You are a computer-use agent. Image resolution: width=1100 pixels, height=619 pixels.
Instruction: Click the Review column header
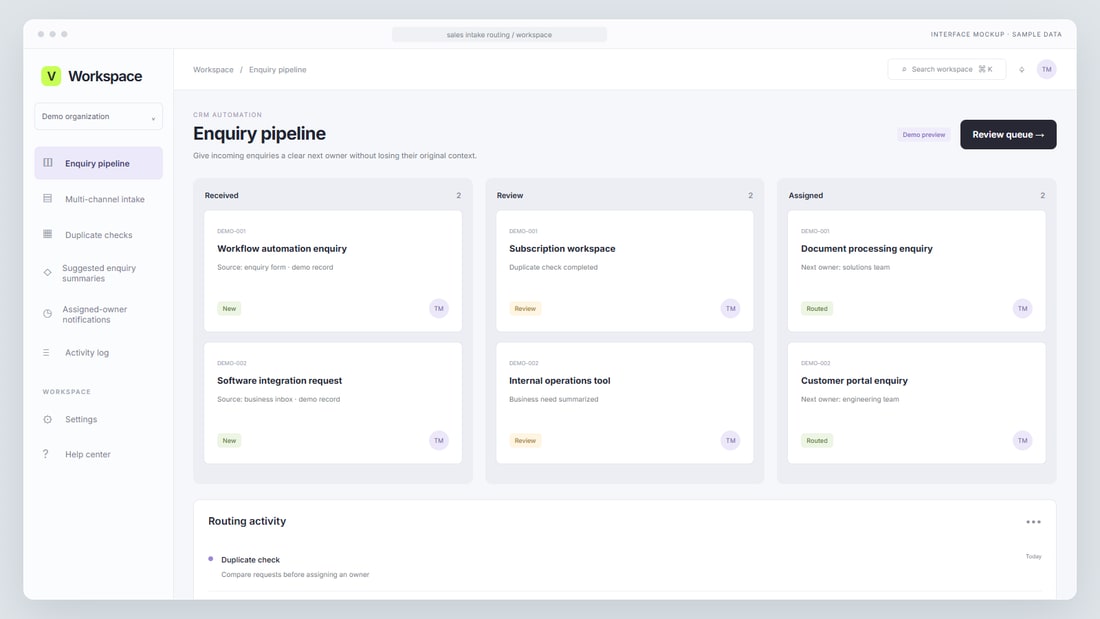pos(510,196)
